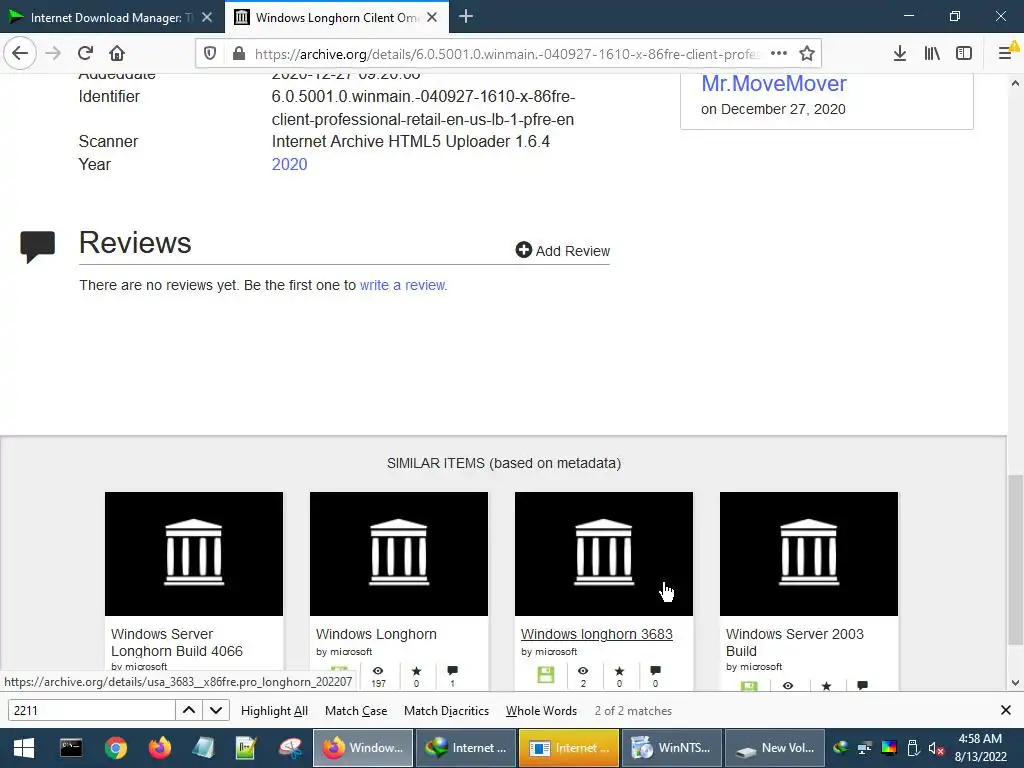Open Windows Server Longhorn Build 4066 thumbnail

pos(194,554)
